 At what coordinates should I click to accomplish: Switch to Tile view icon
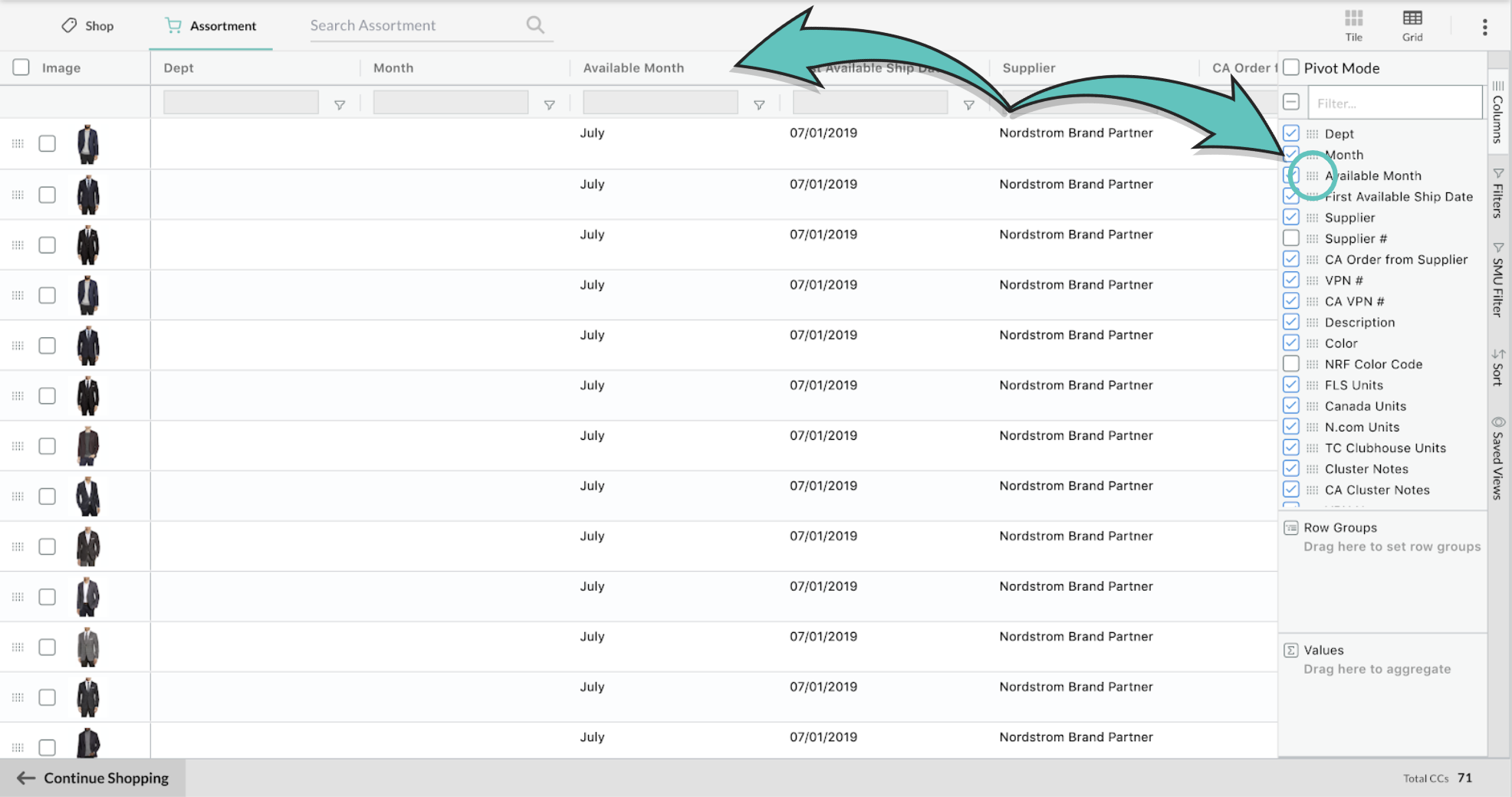(1353, 25)
